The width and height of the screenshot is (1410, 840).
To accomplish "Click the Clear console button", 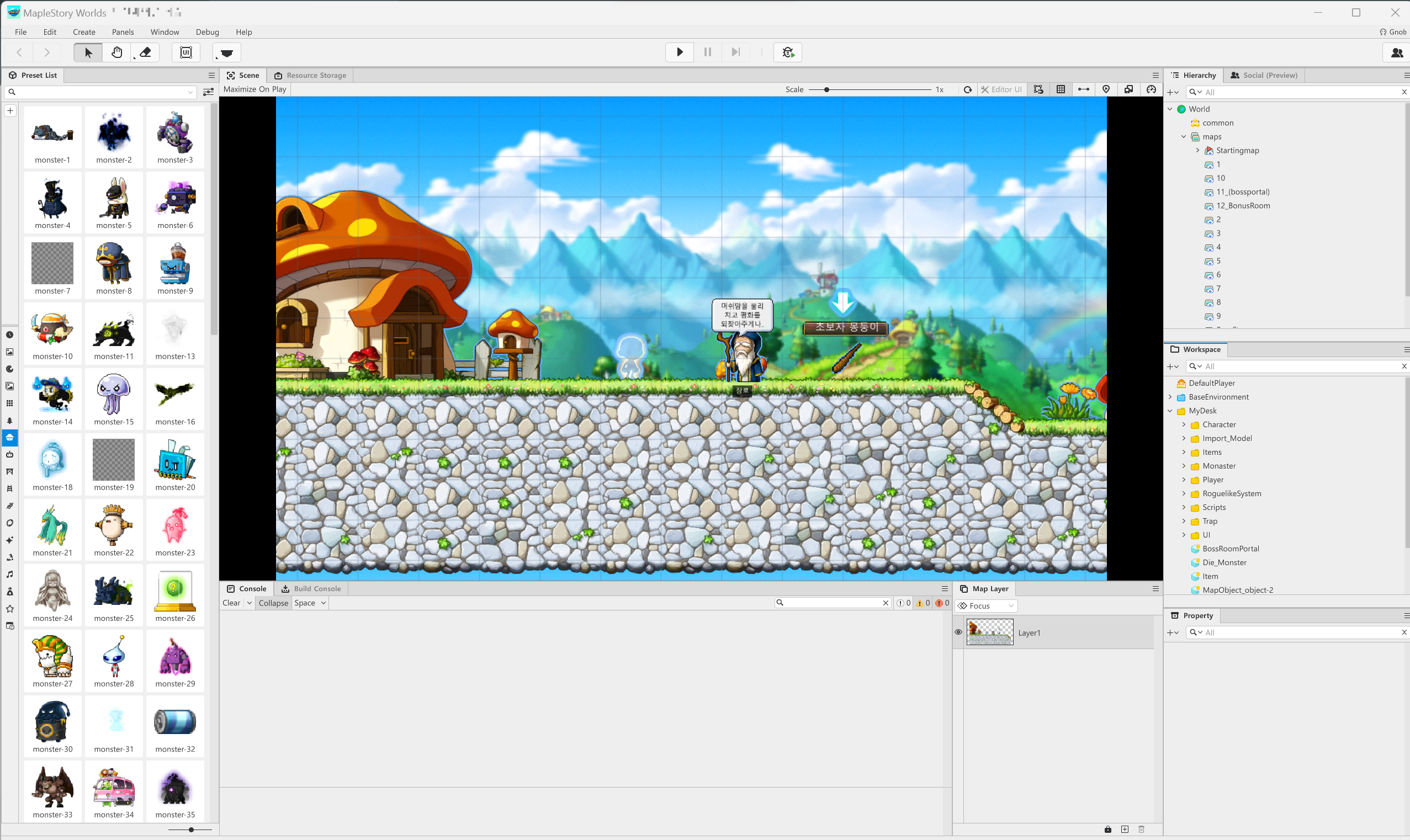I will point(231,603).
